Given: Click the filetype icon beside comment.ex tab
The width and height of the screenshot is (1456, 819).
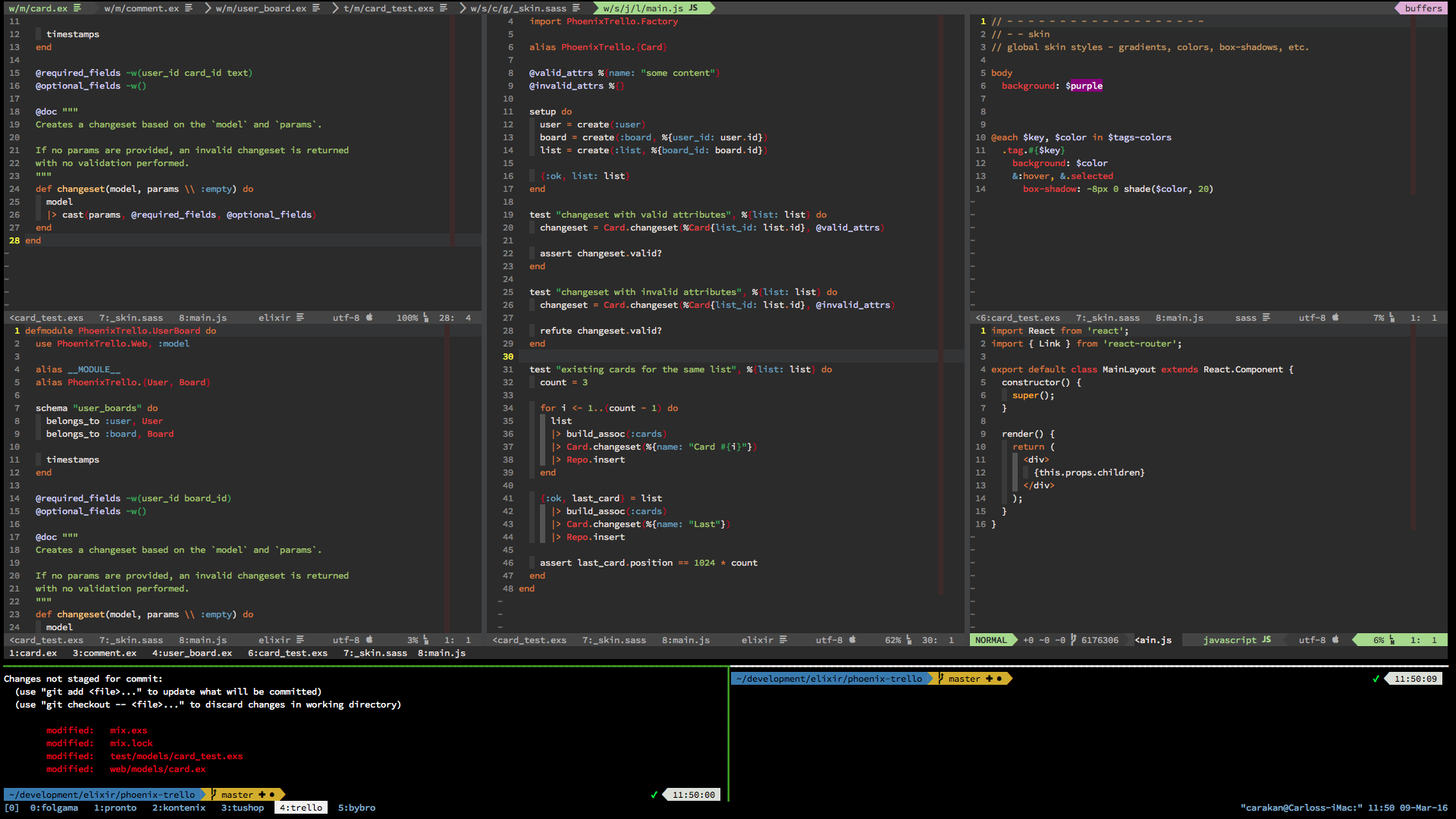Looking at the screenshot, I should [189, 8].
